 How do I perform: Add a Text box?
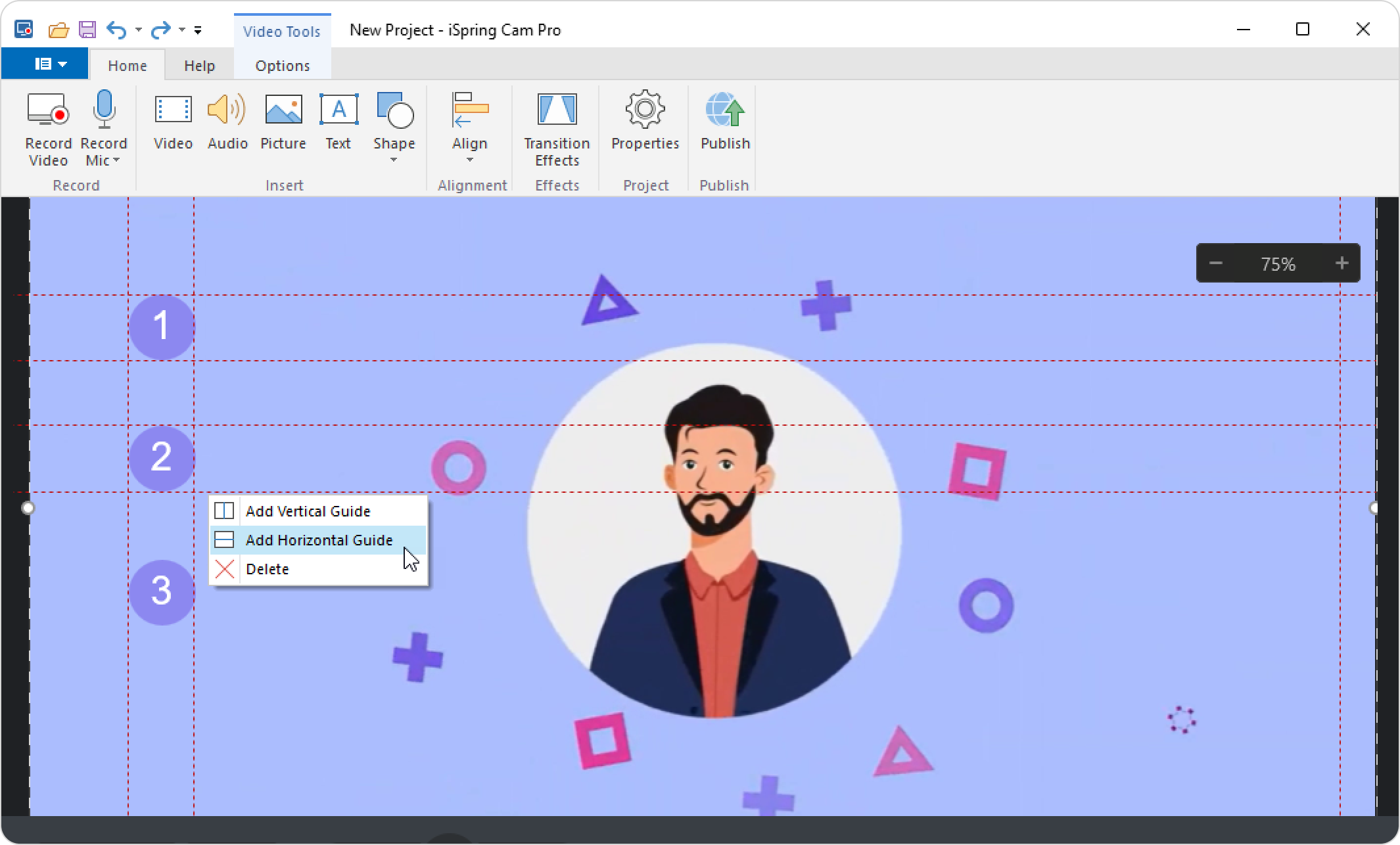coord(338,110)
